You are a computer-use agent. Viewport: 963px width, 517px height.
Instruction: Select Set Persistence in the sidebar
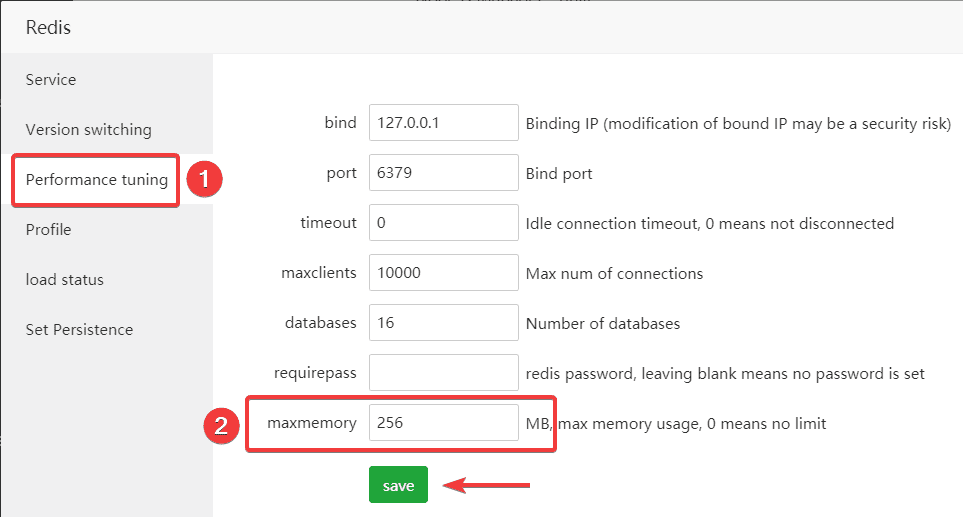tap(79, 330)
